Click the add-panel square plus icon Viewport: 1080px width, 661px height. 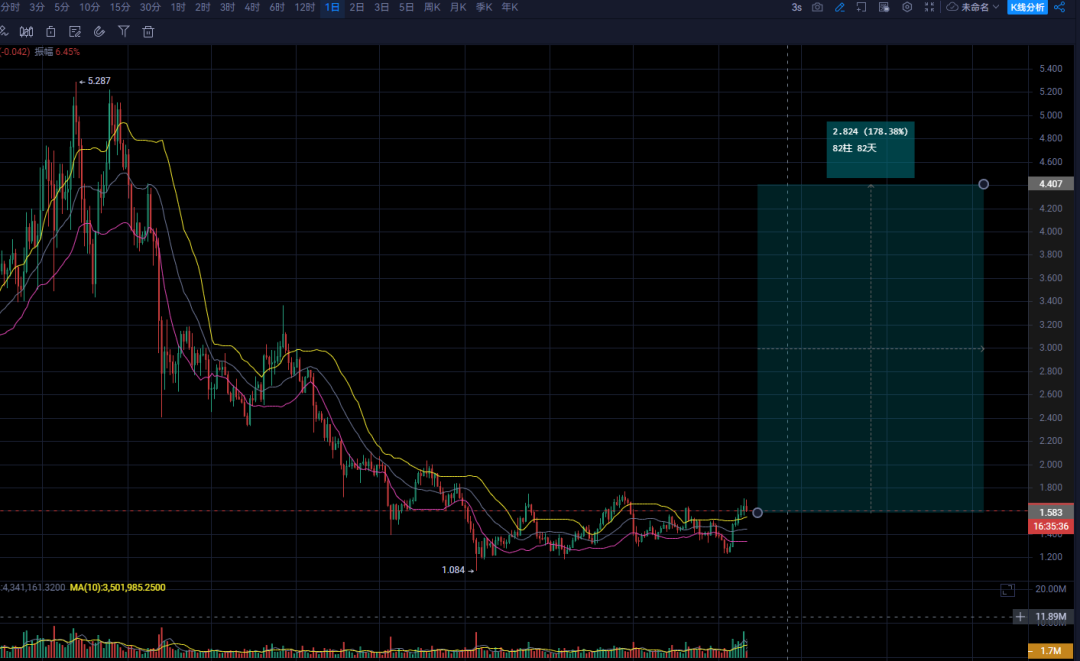point(862,7)
